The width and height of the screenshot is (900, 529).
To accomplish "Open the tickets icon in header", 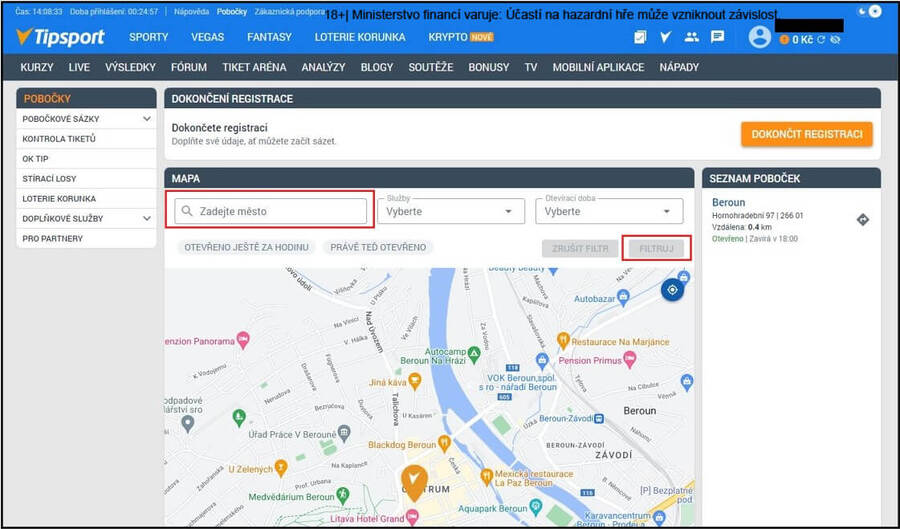I will coord(640,37).
